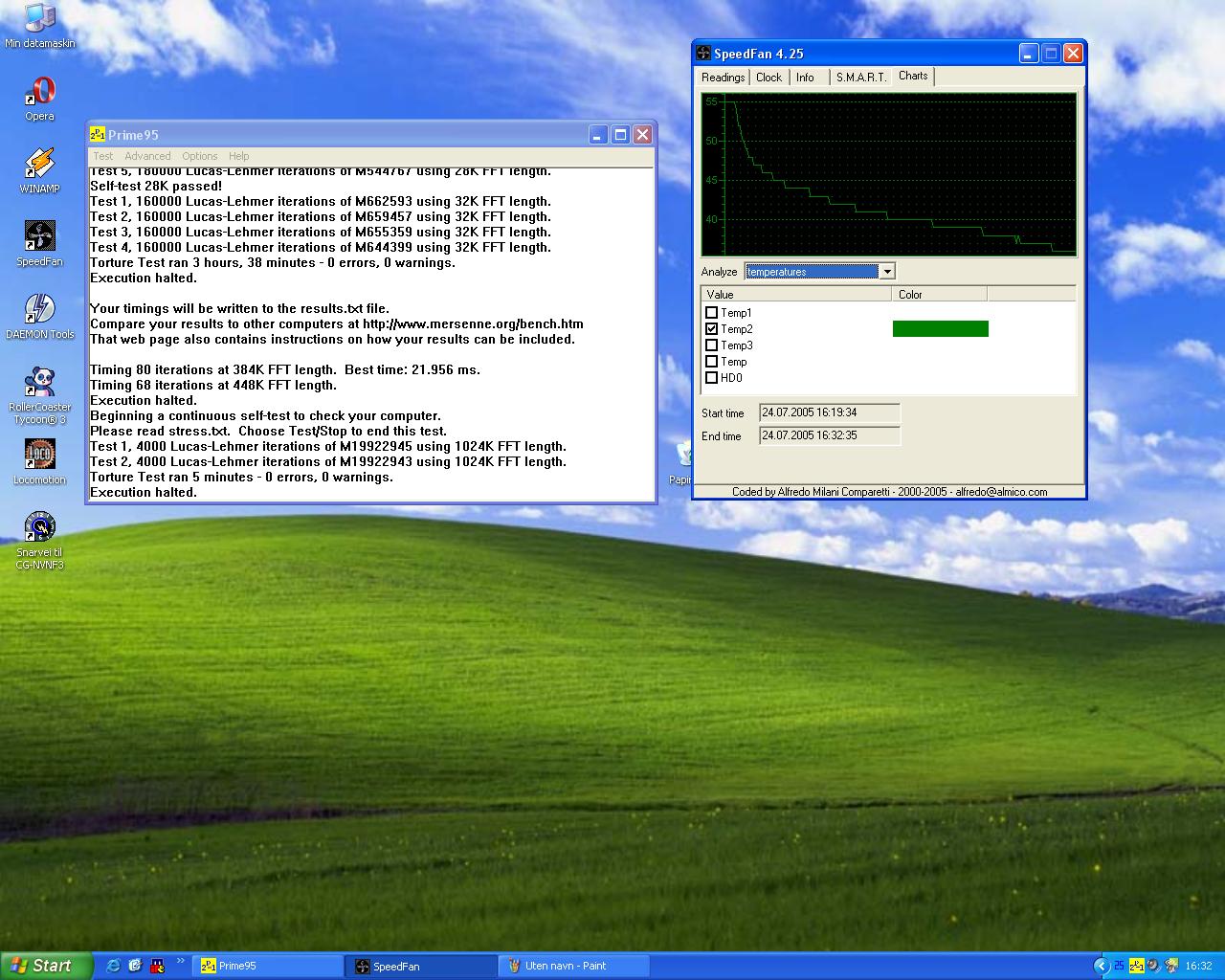Click the "Torture Test ran 5 minutes" line
The width and height of the screenshot is (1225, 980).
click(x=241, y=477)
